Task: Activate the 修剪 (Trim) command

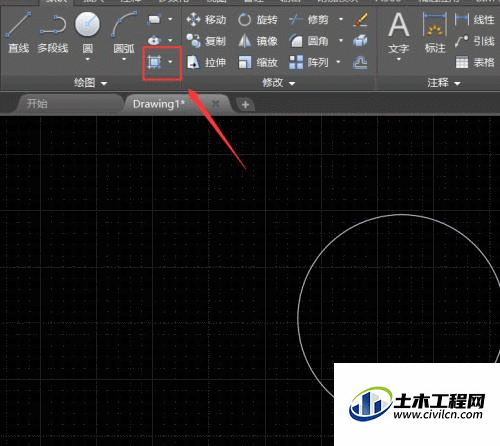Action: click(308, 20)
